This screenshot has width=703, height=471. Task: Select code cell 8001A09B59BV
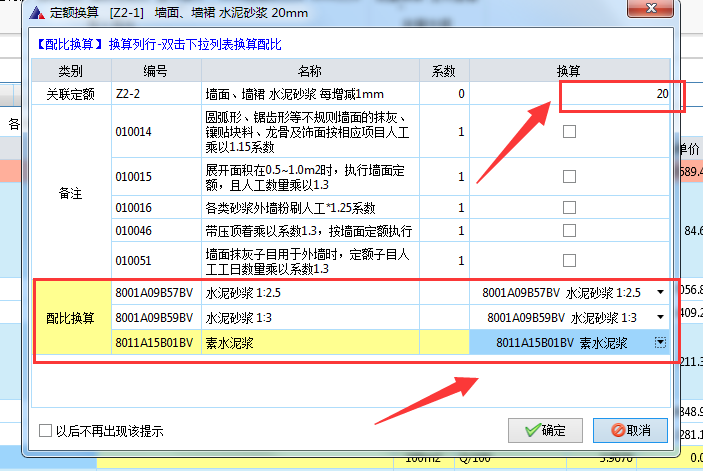point(156,318)
